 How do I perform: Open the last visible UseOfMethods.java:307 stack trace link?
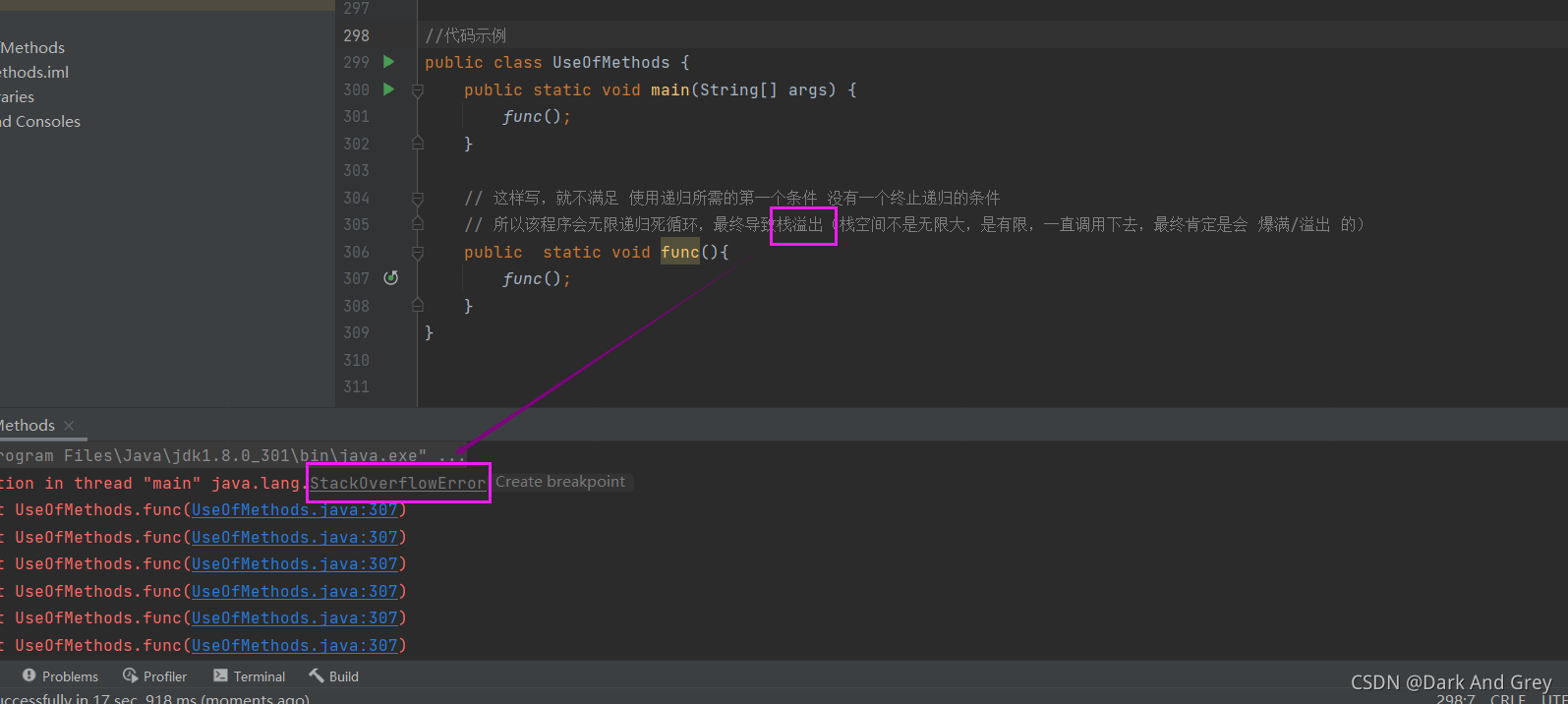tap(294, 645)
